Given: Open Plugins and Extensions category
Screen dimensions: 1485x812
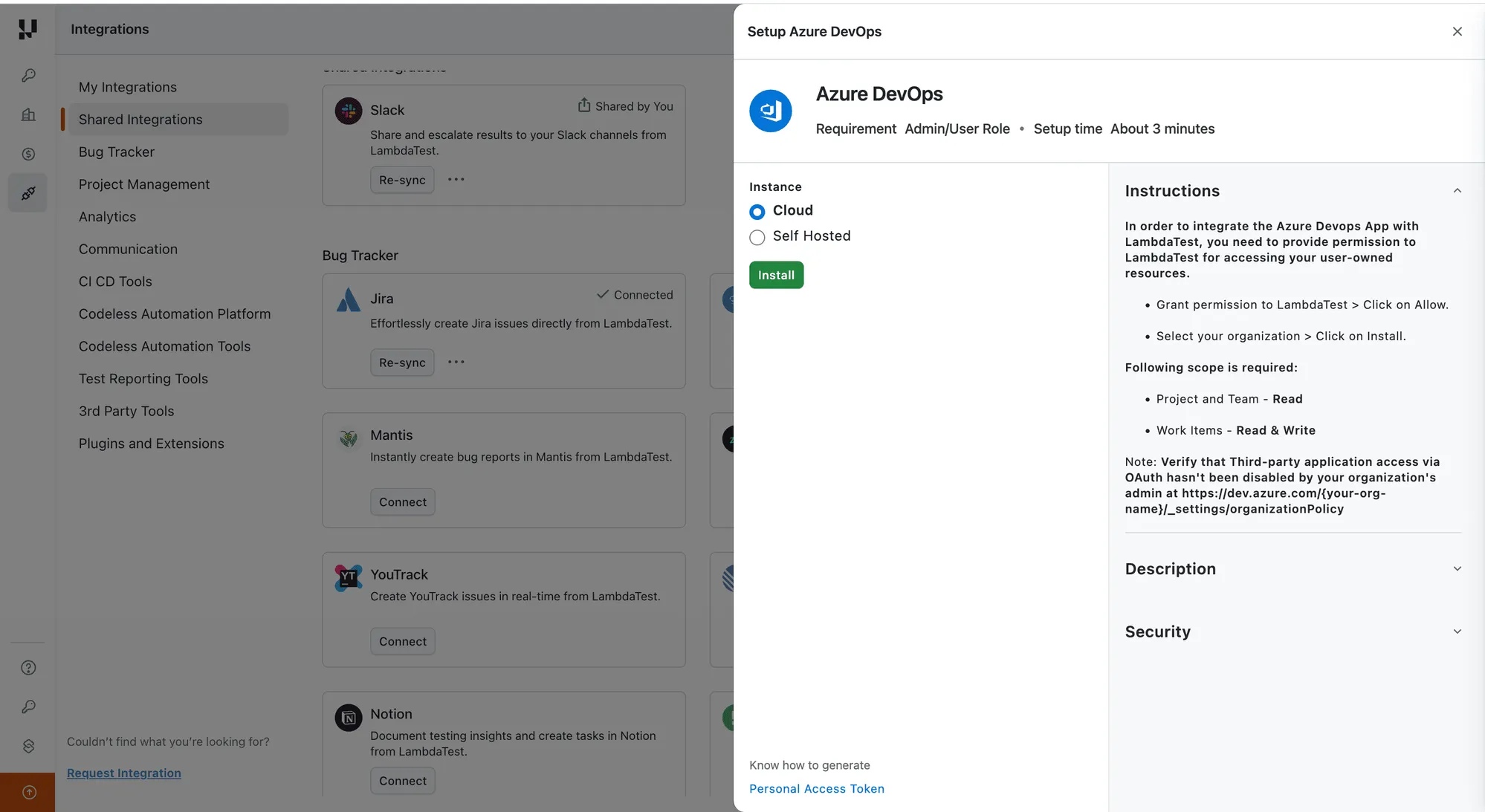Looking at the screenshot, I should 152,444.
